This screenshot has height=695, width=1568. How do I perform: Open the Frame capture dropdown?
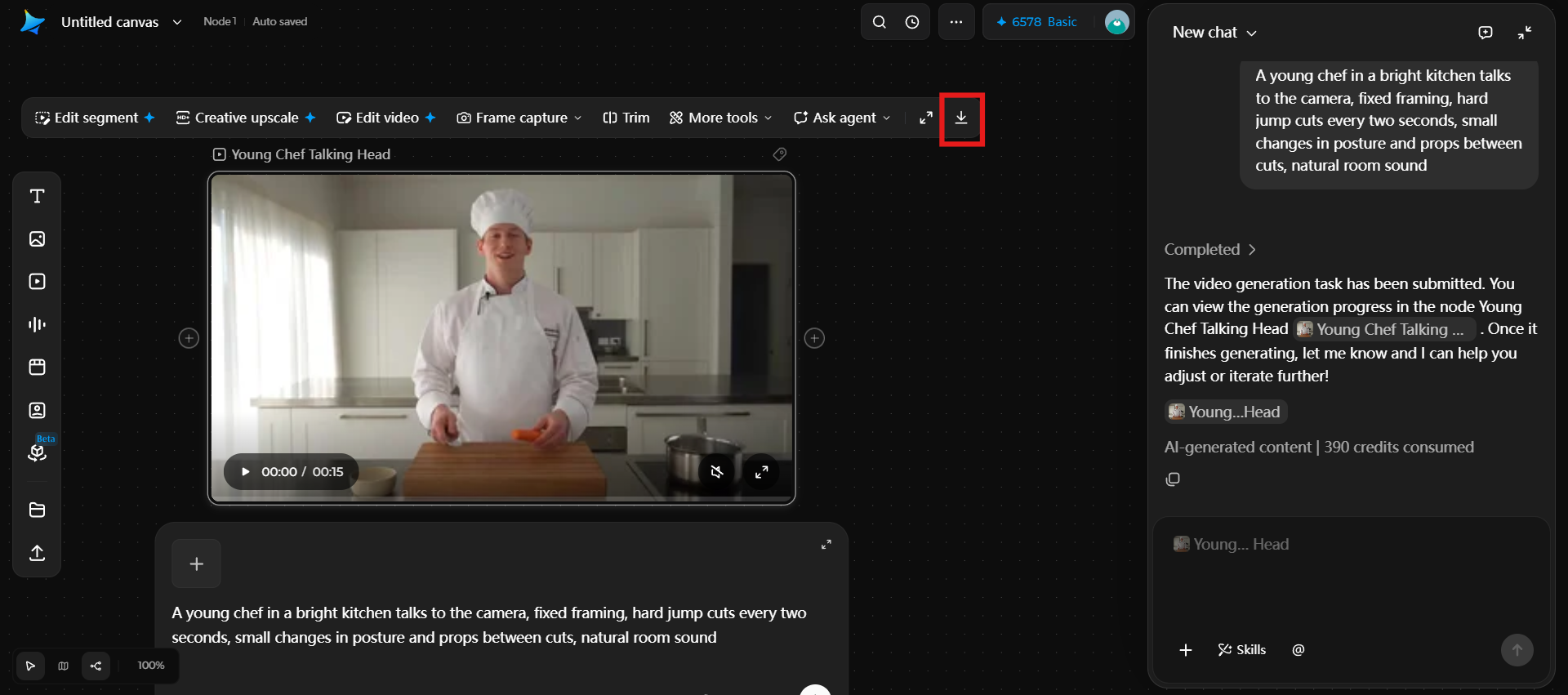(519, 118)
